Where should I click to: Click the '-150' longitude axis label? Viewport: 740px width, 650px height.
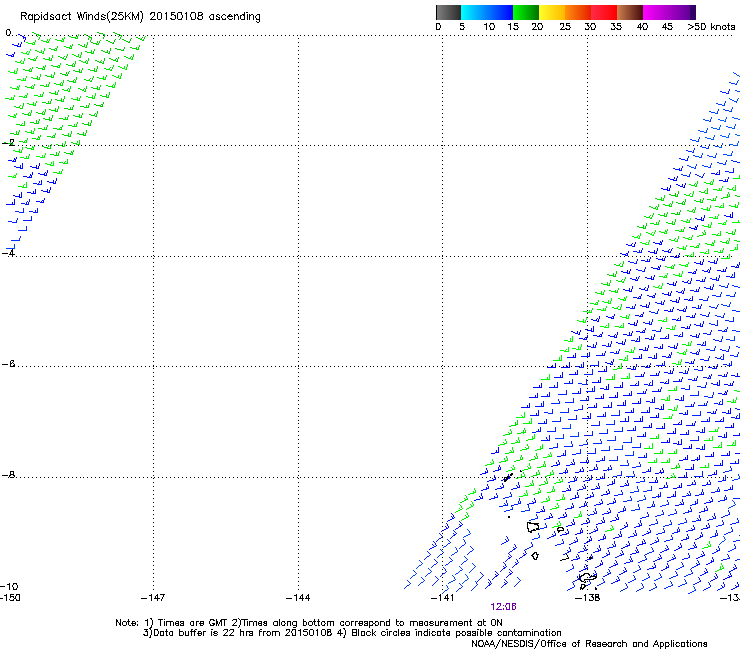coord(10,598)
